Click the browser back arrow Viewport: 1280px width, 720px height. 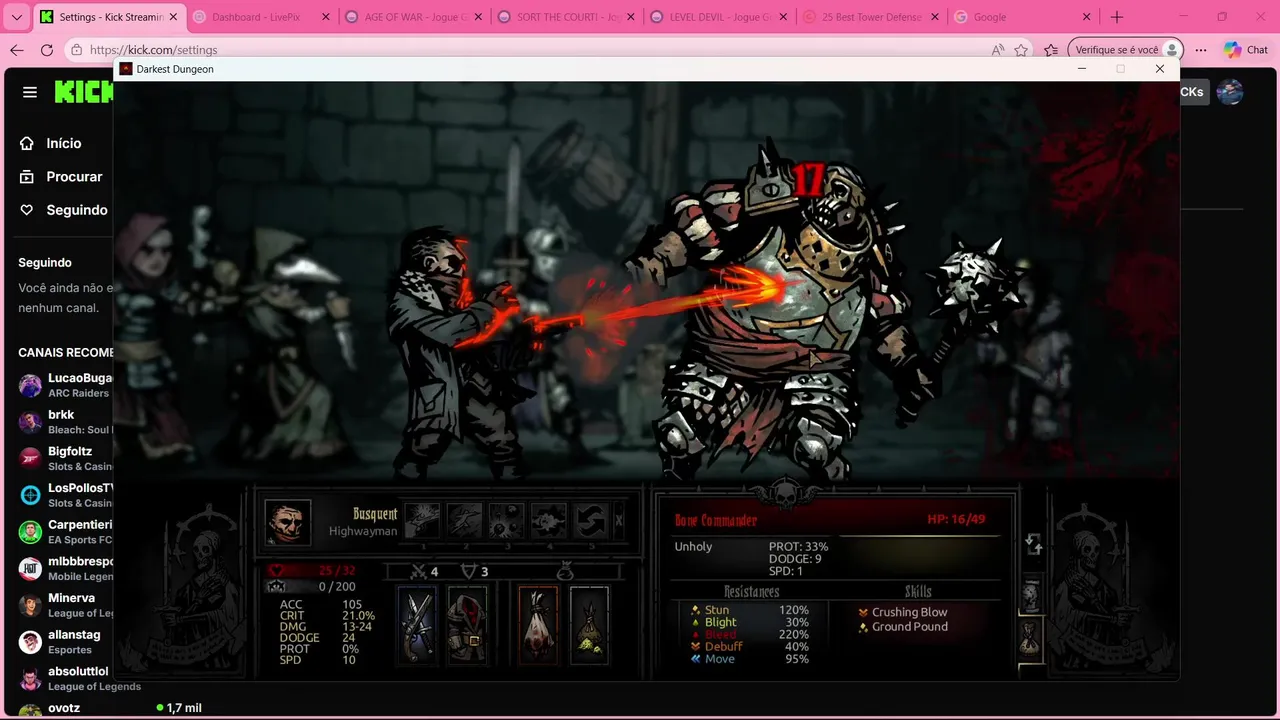point(17,50)
